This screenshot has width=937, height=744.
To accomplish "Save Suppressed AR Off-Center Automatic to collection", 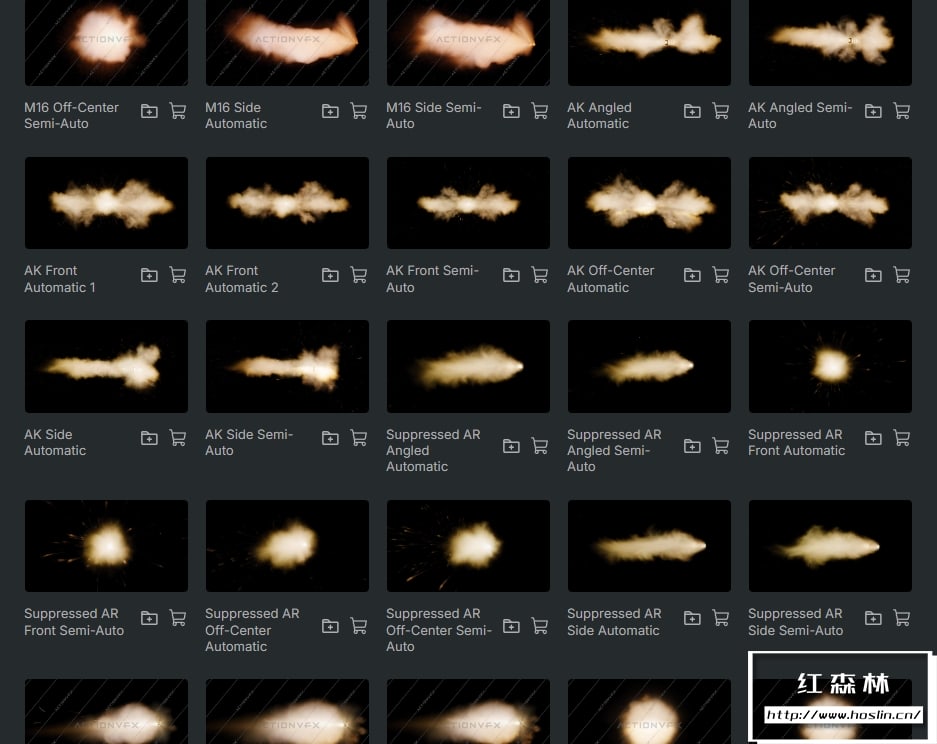I will 330,626.
